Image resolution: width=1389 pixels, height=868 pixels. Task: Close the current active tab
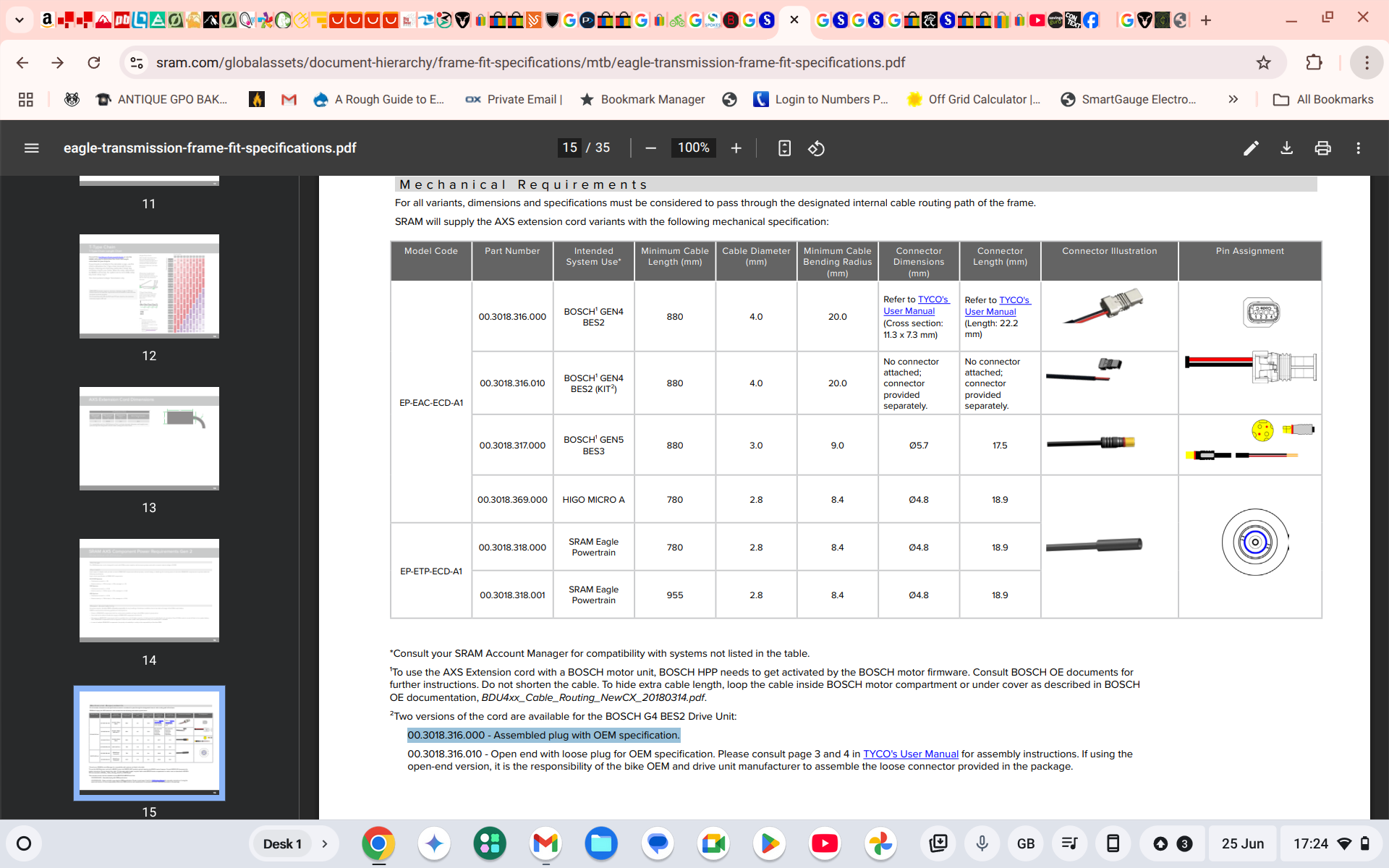[794, 20]
